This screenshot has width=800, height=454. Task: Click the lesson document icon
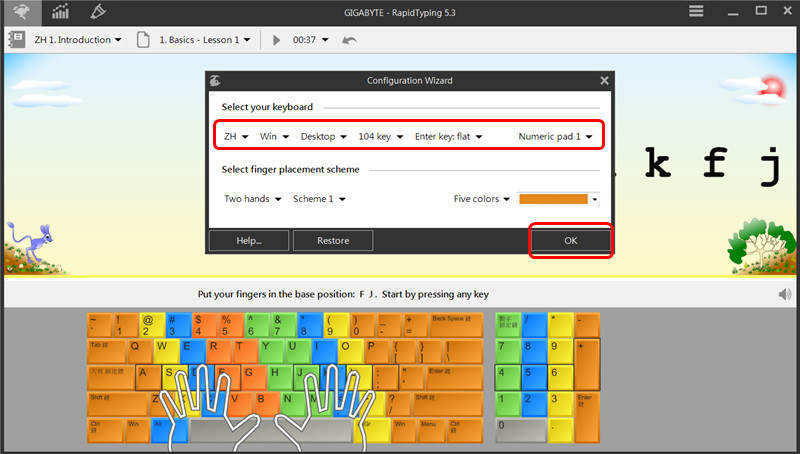point(143,40)
